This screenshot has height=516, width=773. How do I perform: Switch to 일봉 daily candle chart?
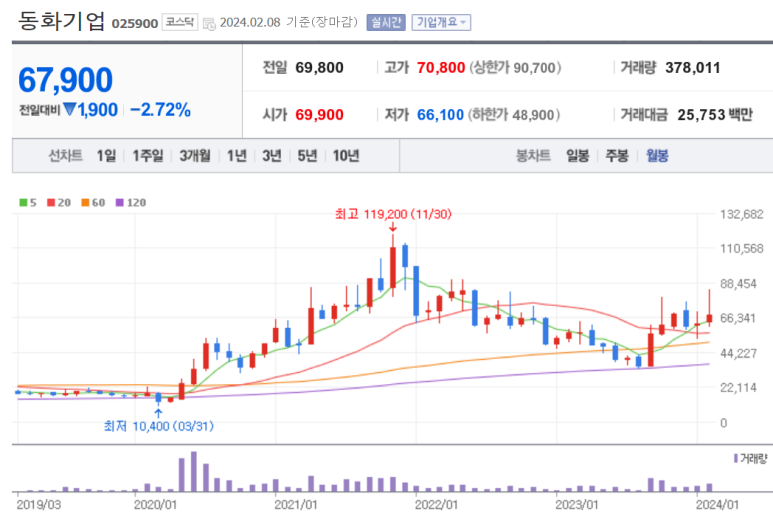pos(578,156)
